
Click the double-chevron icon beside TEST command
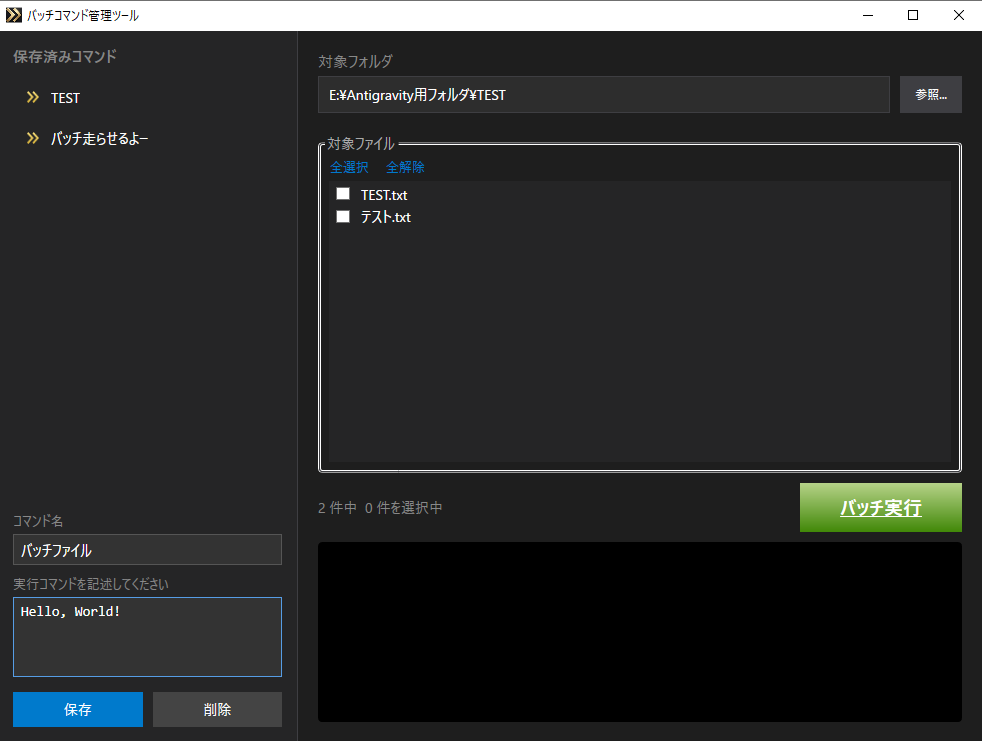(33, 97)
